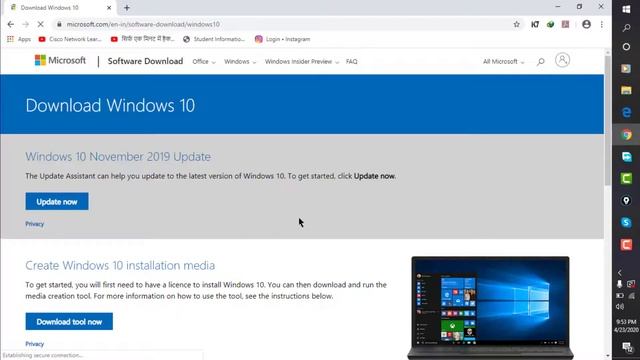Open the Login • Instagram bookmark
Screen dimensions: 640x360
click(x=282, y=39)
